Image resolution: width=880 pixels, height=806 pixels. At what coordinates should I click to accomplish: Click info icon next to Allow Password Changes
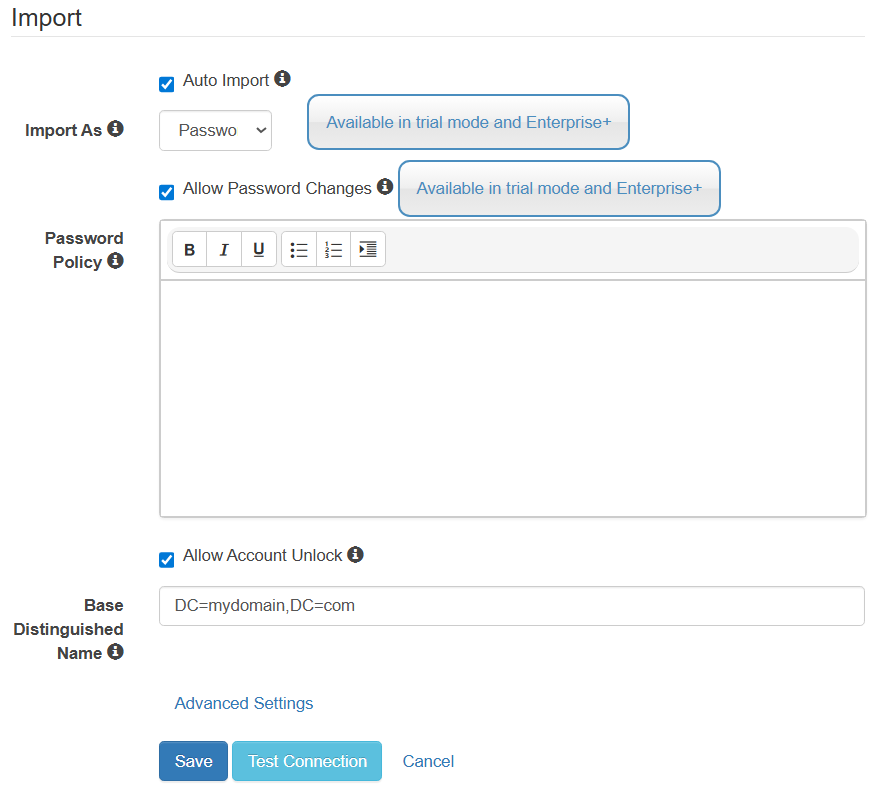coord(384,187)
